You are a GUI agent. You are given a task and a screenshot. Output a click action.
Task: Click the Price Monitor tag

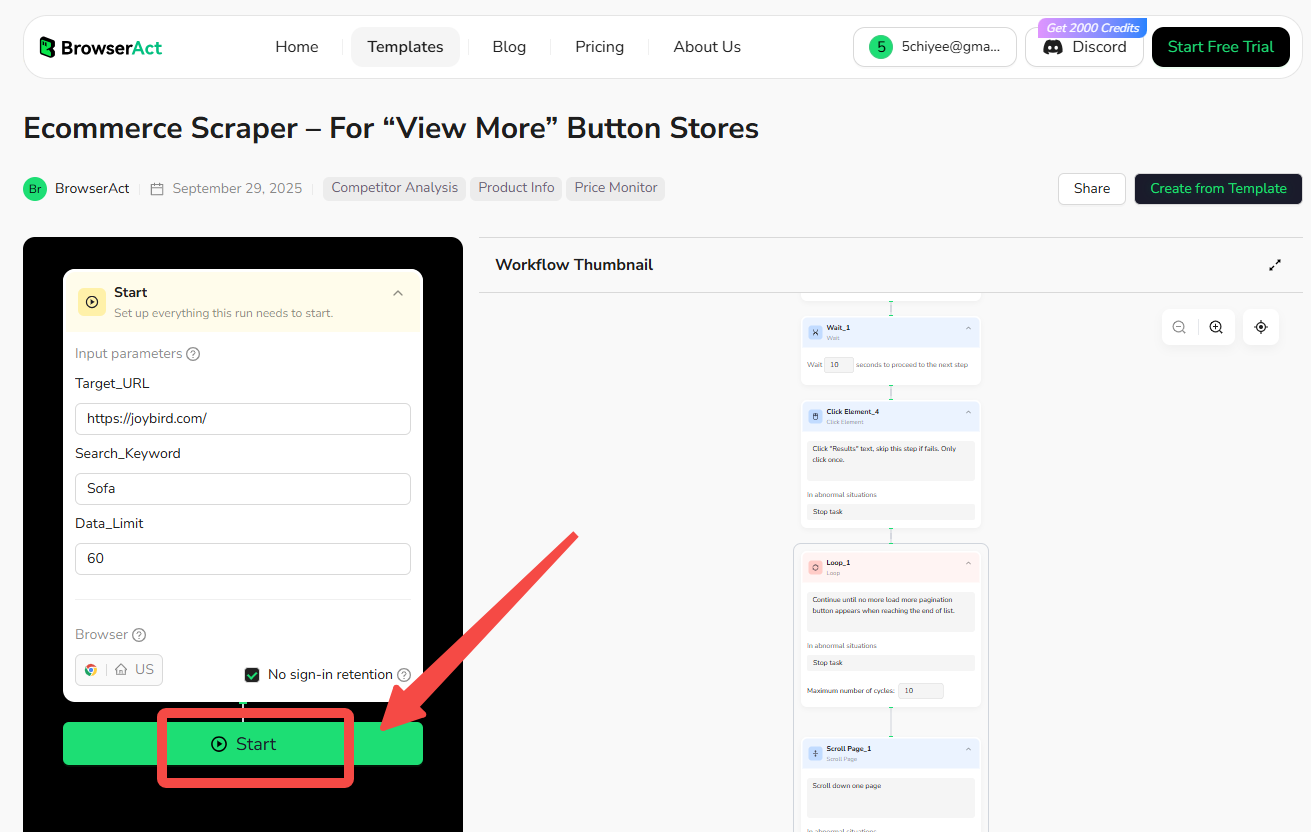coord(616,188)
